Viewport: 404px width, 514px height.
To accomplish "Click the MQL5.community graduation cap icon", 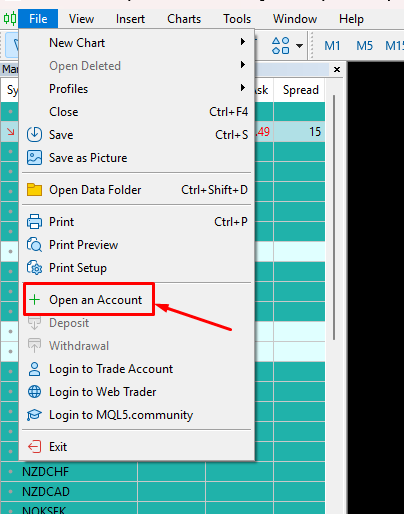I will (34, 415).
